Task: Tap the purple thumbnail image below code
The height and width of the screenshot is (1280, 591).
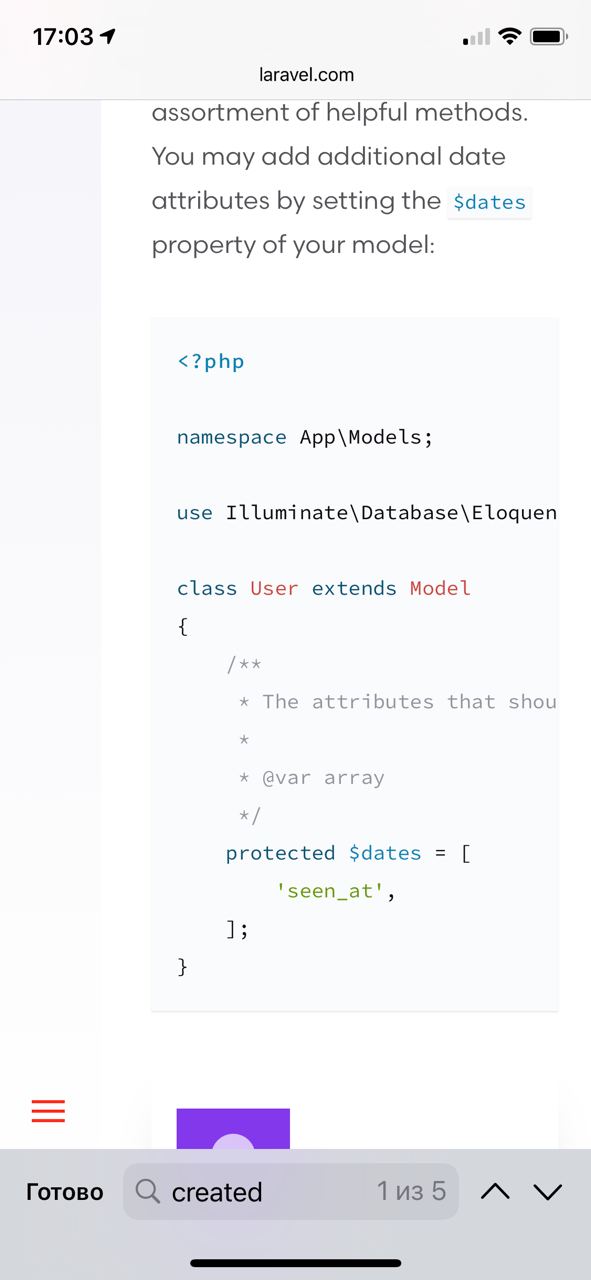Action: coord(233,1128)
